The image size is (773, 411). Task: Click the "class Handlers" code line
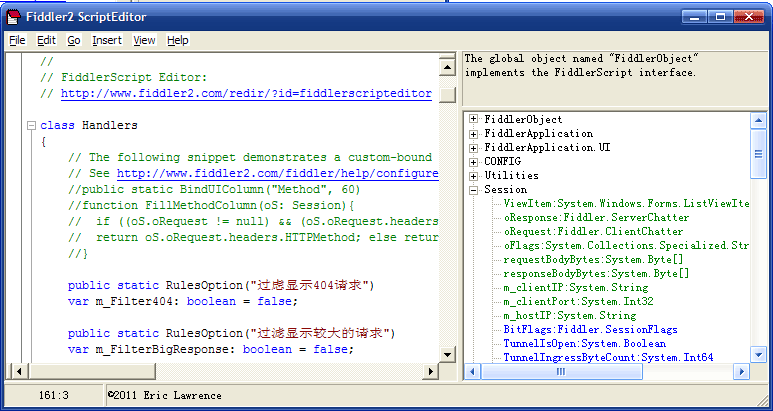89,125
